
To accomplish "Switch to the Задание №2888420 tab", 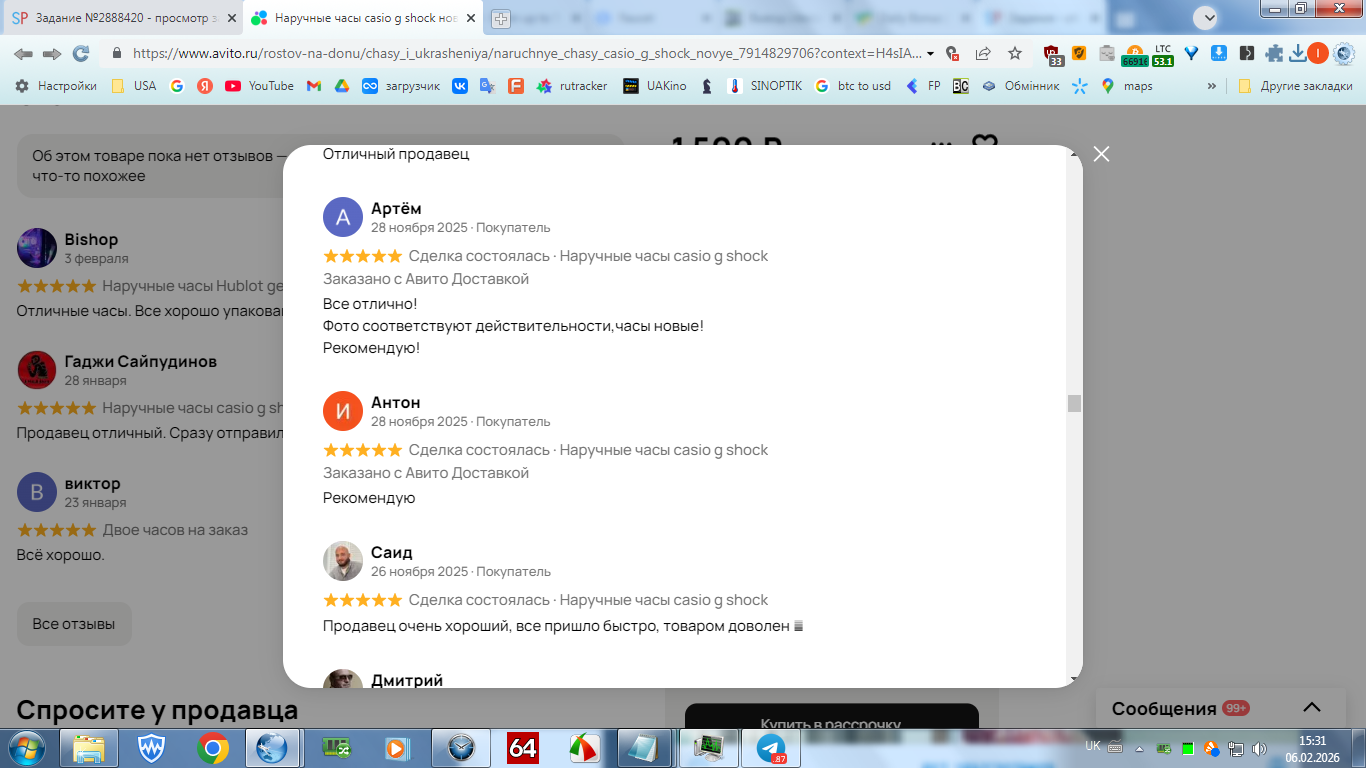I will pos(122,18).
